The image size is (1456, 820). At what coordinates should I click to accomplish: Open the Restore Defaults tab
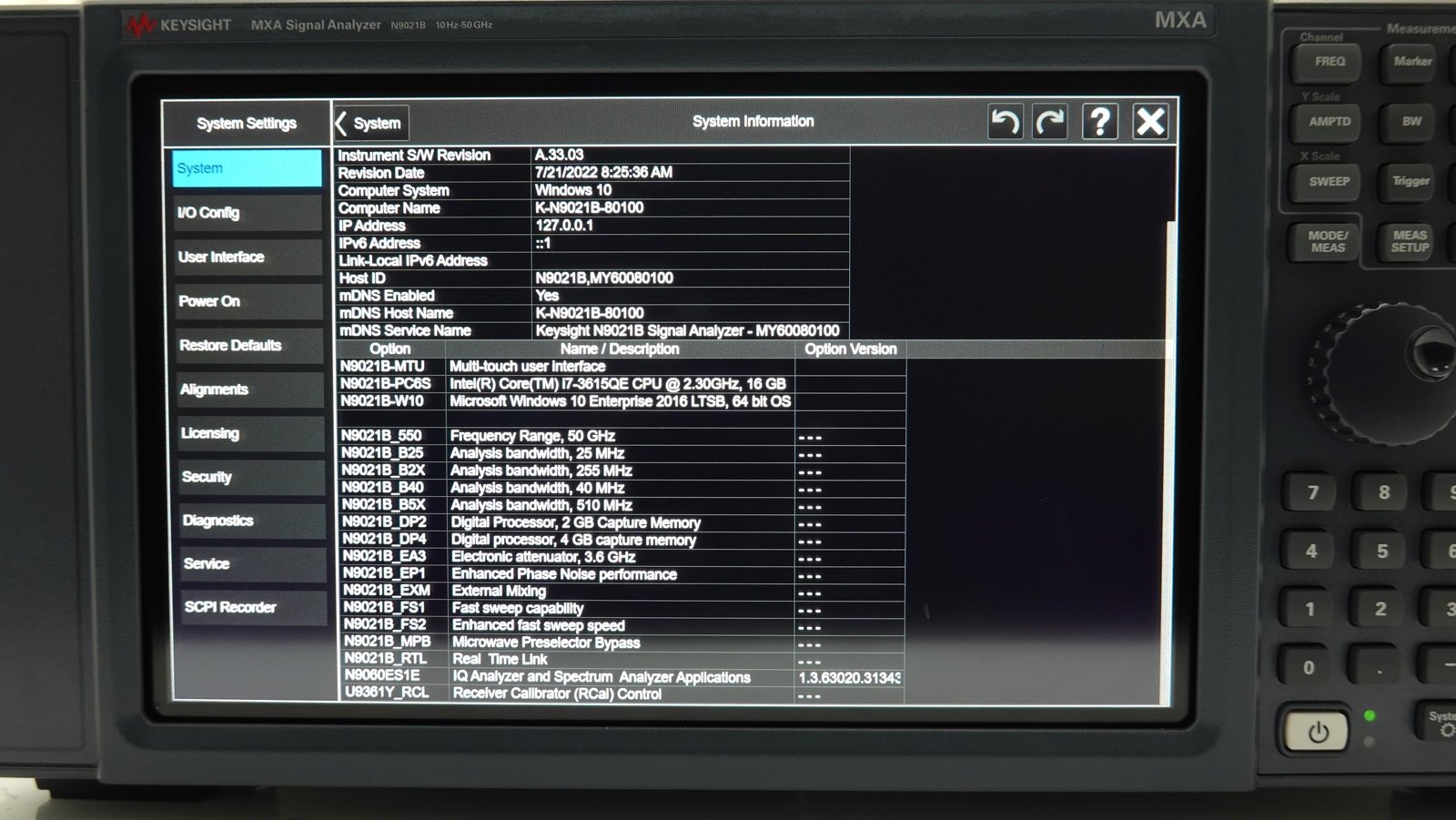click(x=248, y=346)
